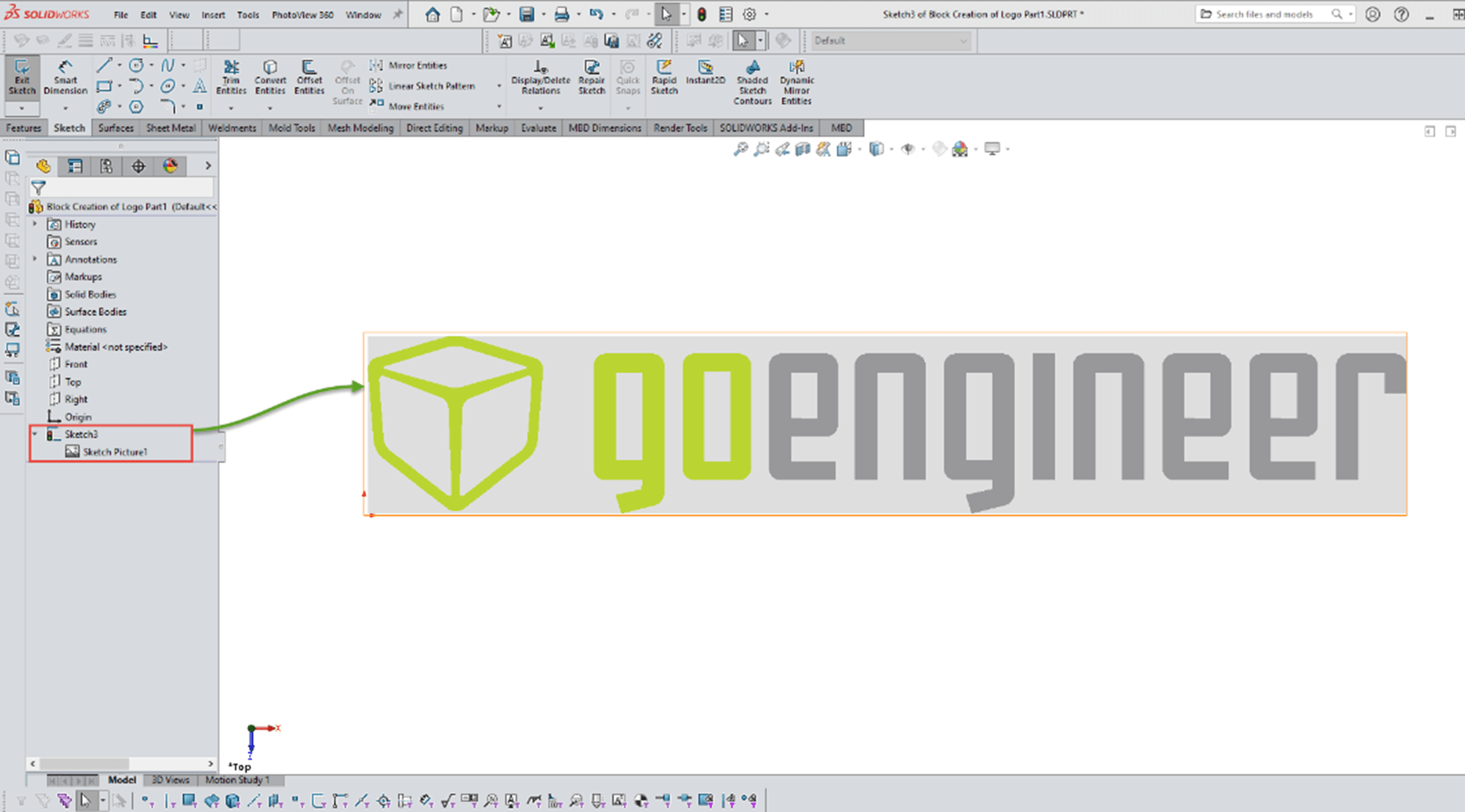
Task: Click the Smart Dimension tool
Action: point(65,77)
